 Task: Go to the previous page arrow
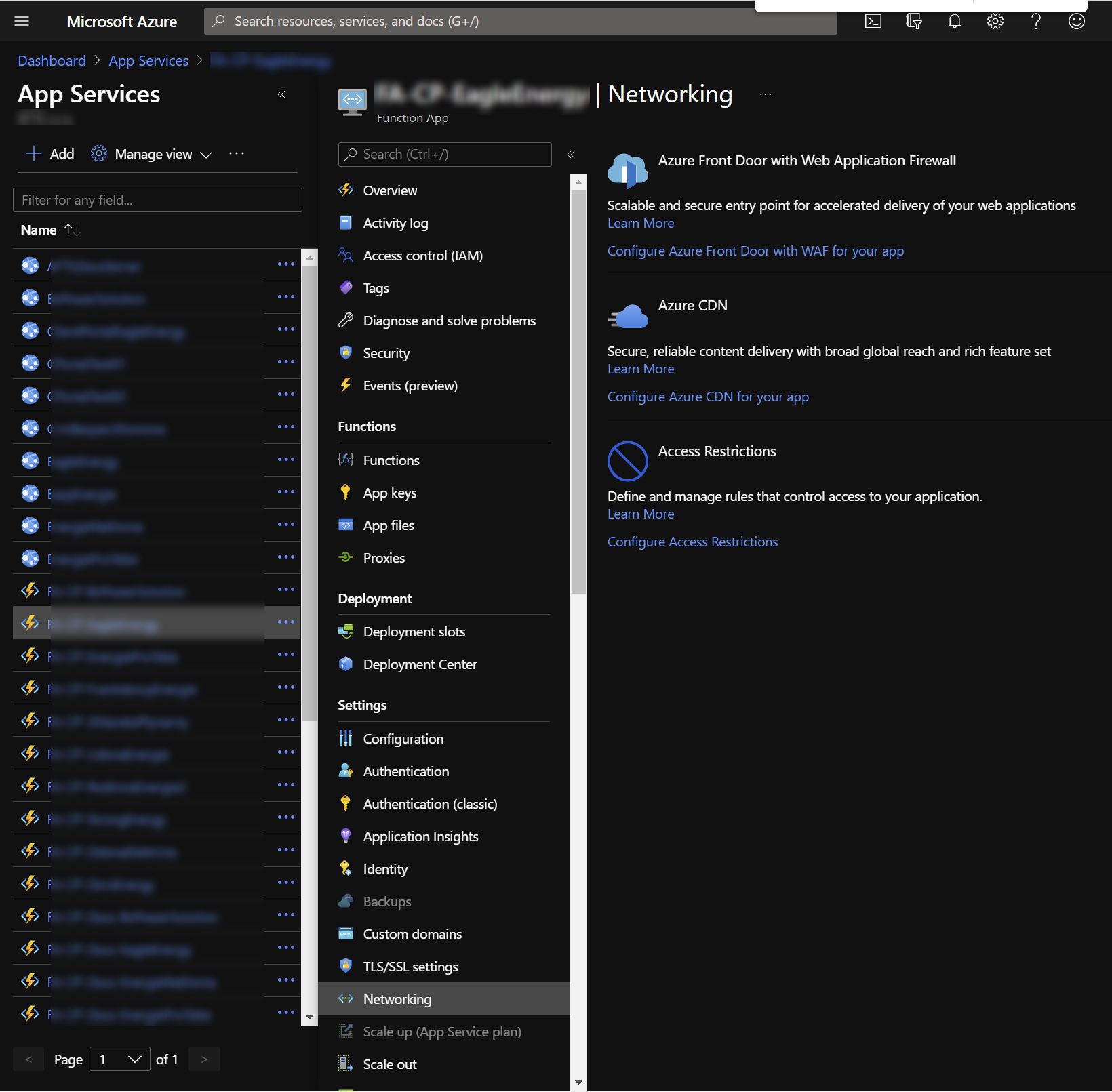click(x=28, y=1059)
